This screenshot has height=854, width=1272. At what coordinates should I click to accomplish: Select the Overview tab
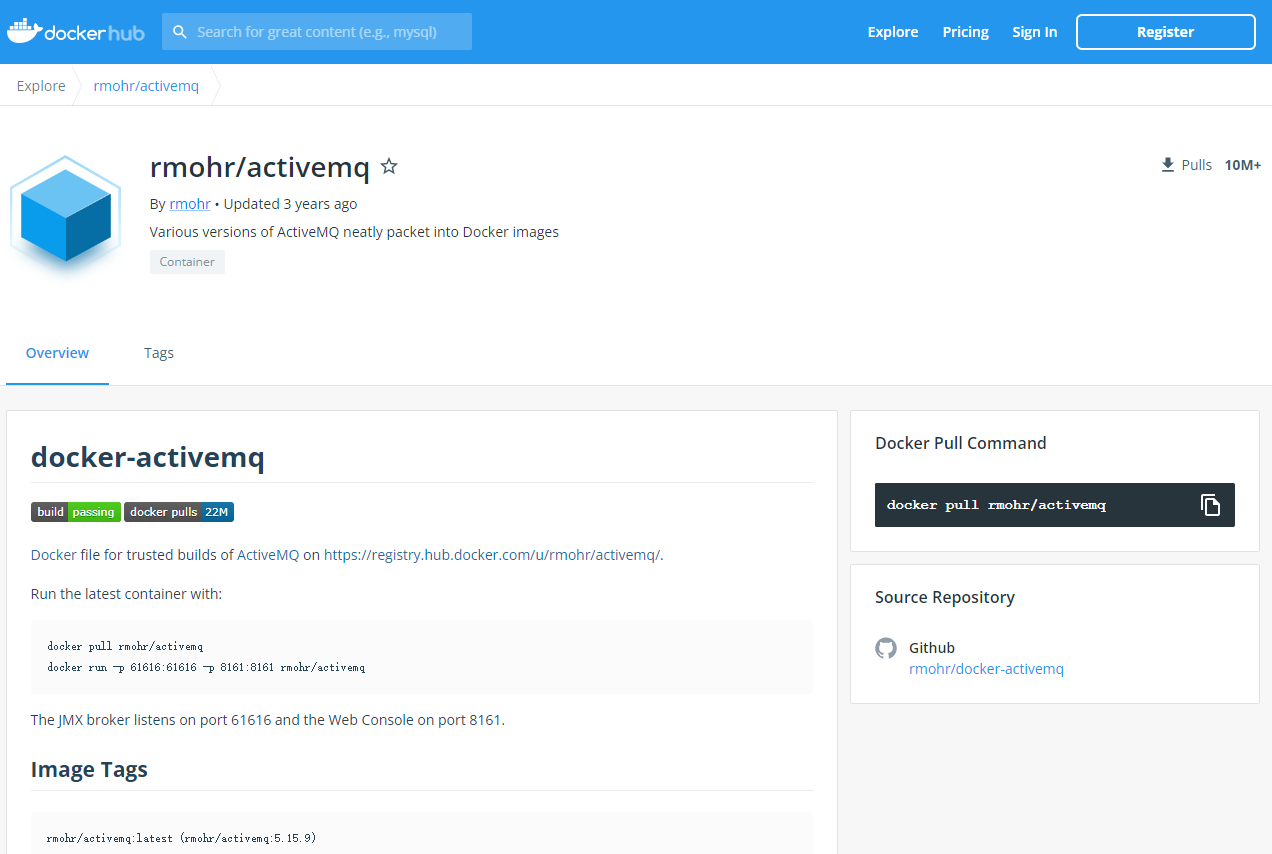(57, 353)
